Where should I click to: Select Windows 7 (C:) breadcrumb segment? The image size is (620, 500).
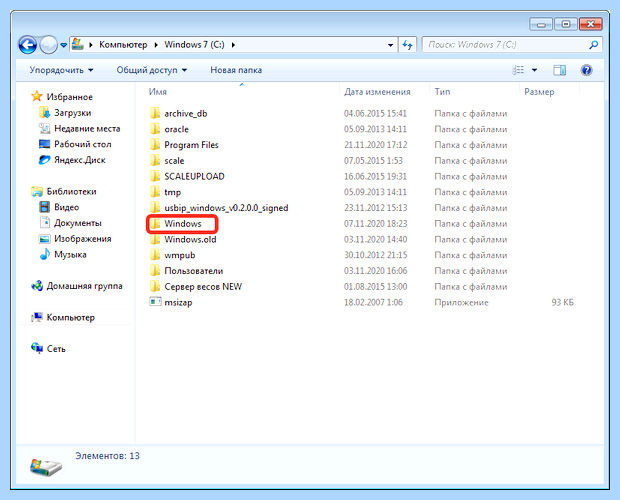point(194,45)
